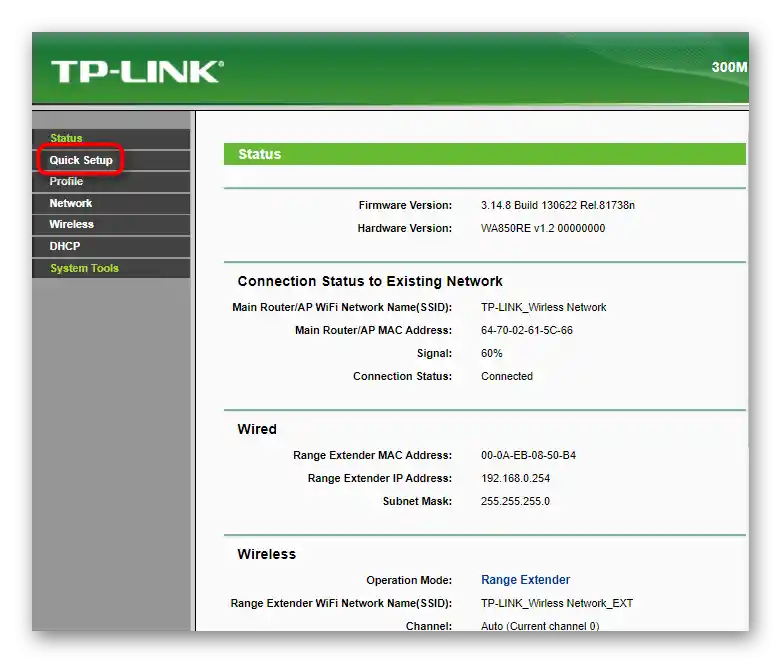The width and height of the screenshot is (781, 663).
Task: Select main router SSID TP-LINK_Wirless Network
Action: click(x=543, y=307)
